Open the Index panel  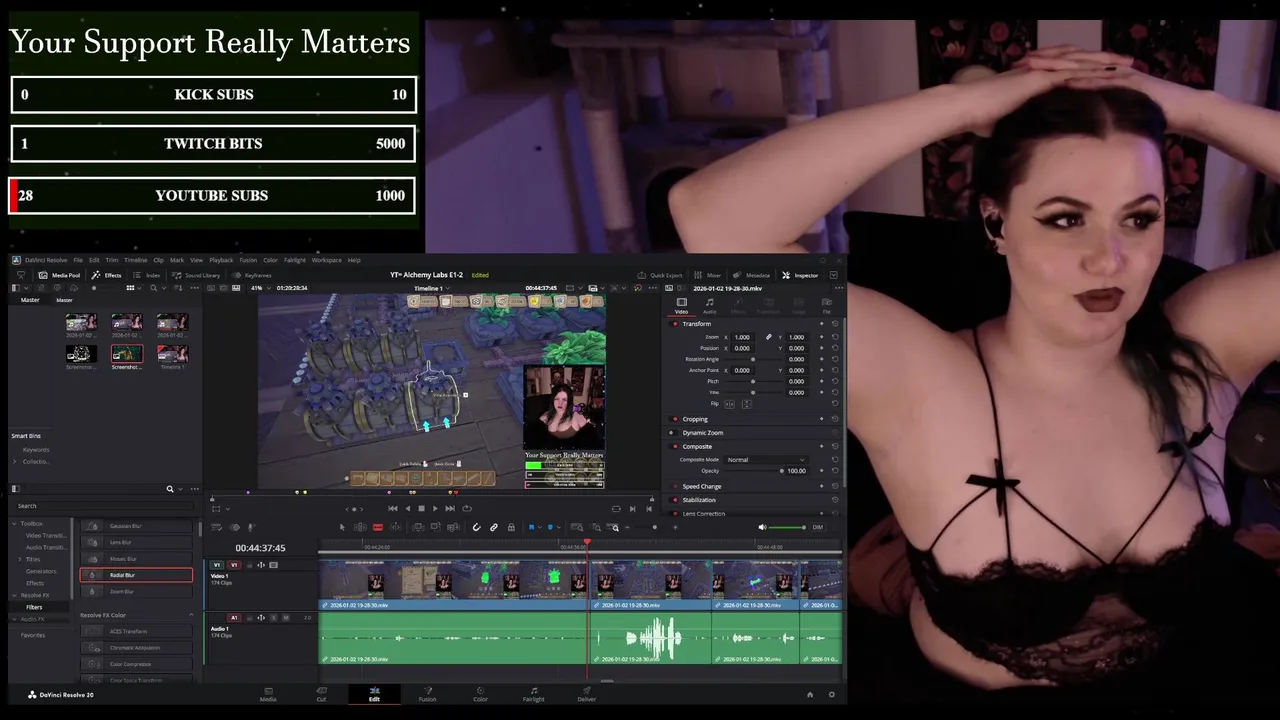point(147,275)
